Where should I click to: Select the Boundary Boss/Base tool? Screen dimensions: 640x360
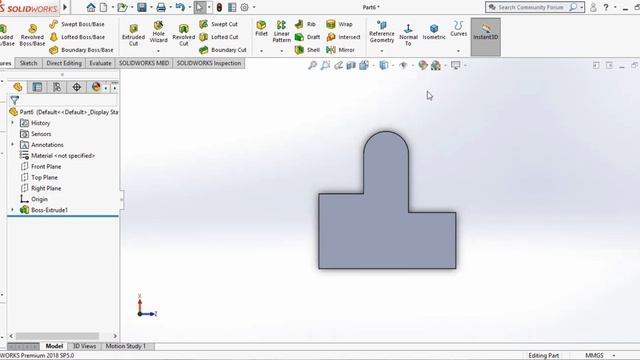pos(82,50)
